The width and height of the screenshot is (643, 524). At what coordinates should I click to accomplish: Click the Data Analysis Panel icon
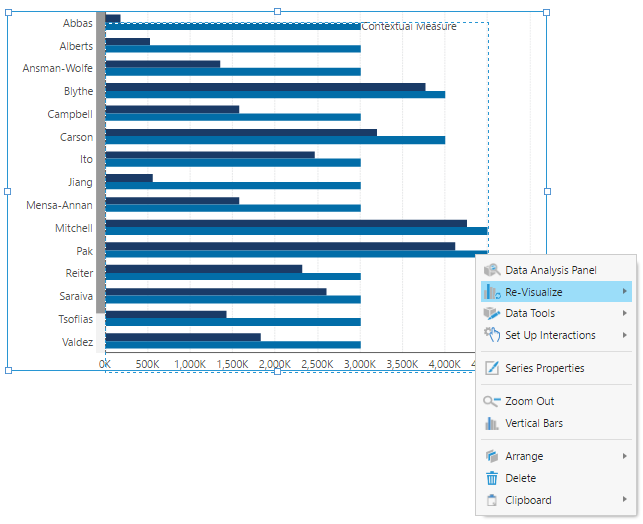tap(492, 270)
